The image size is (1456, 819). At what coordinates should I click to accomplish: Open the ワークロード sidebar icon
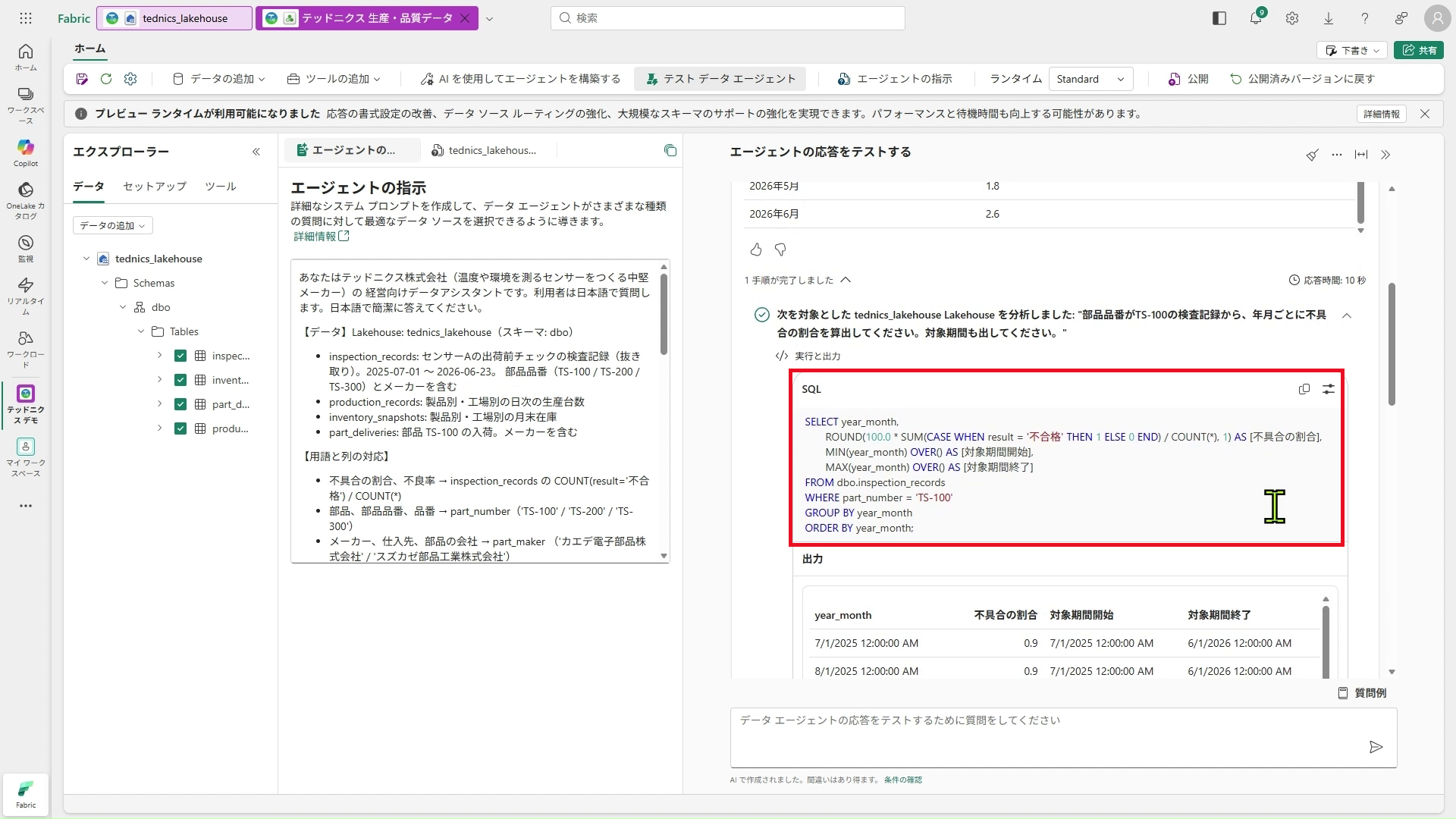coord(26,349)
